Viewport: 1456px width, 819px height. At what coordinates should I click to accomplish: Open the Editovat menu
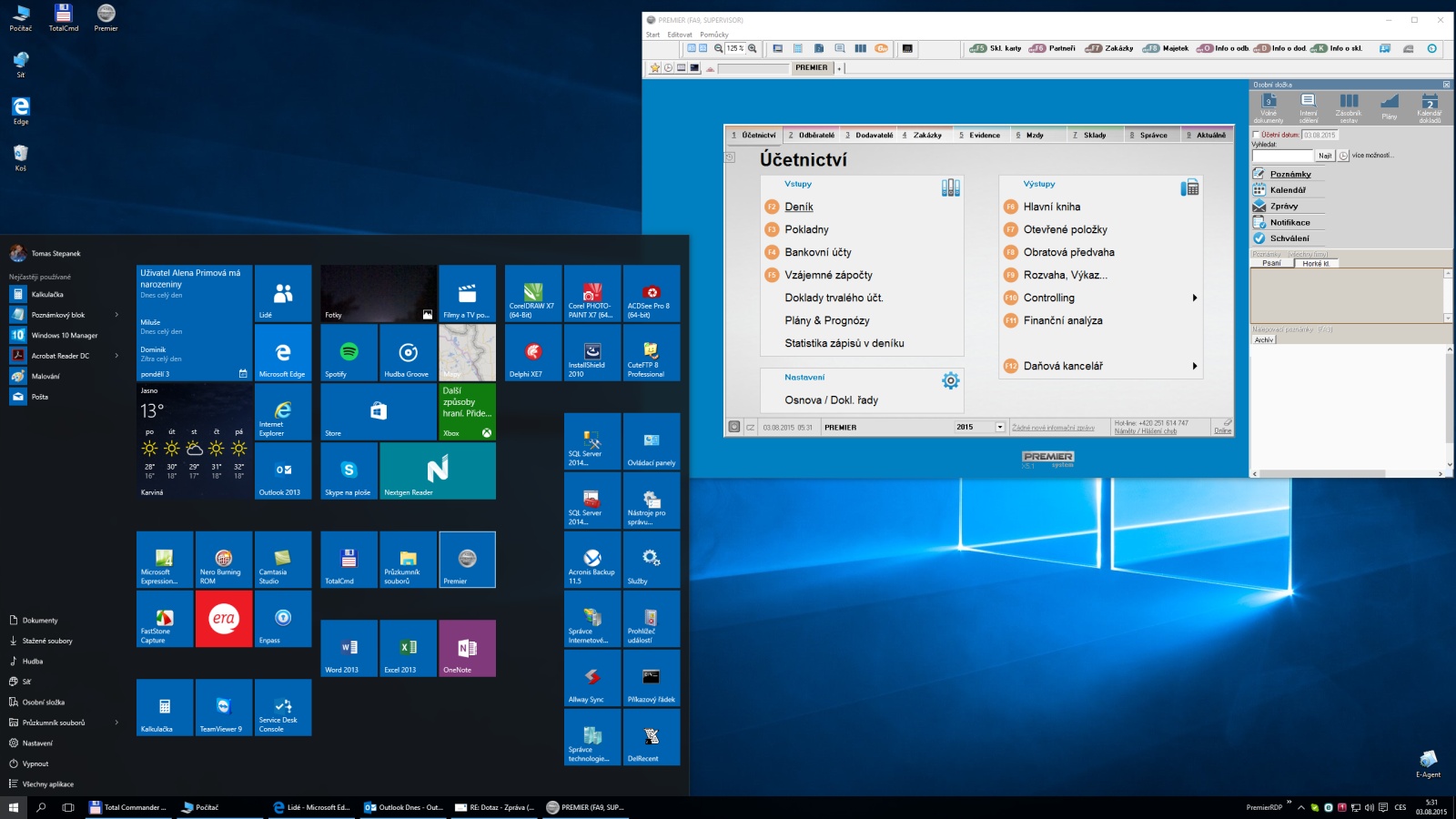click(x=680, y=35)
